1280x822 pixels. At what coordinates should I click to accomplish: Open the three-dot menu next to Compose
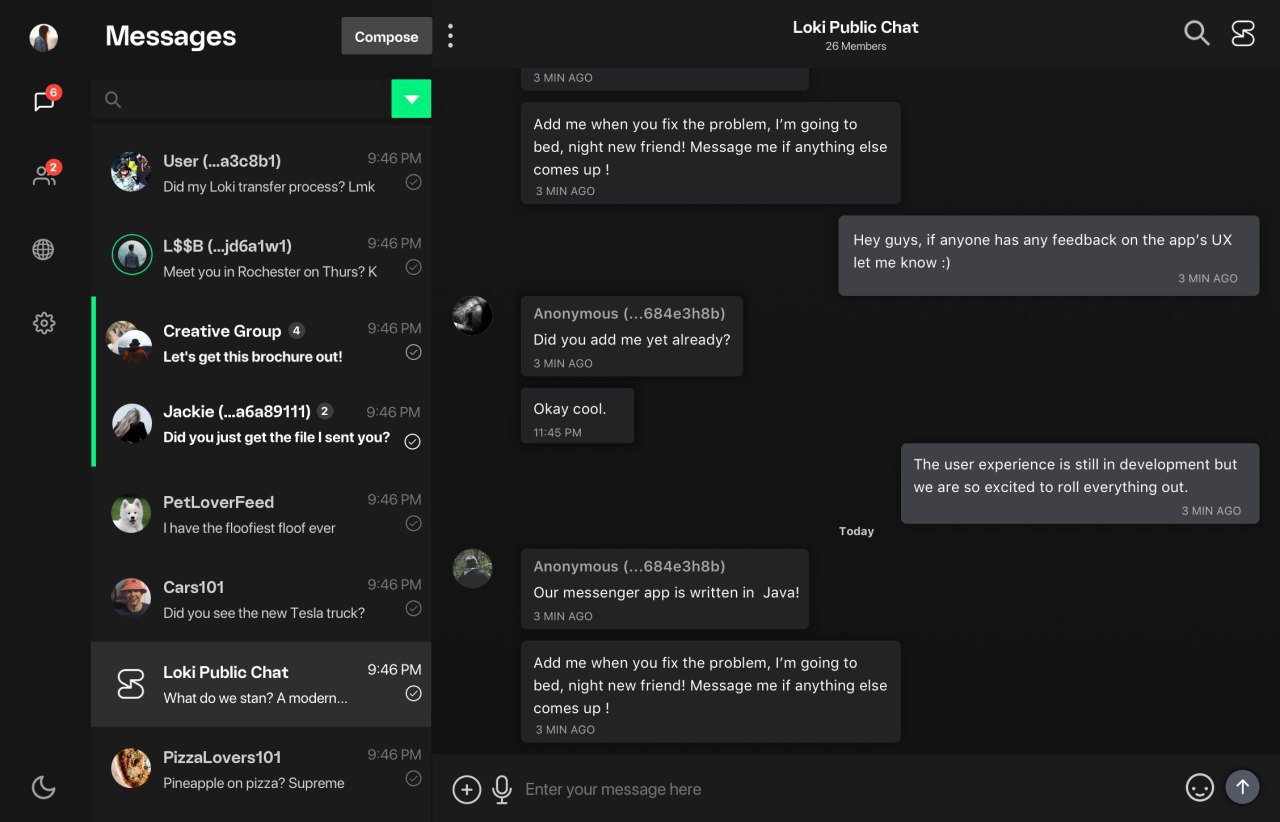(450, 36)
